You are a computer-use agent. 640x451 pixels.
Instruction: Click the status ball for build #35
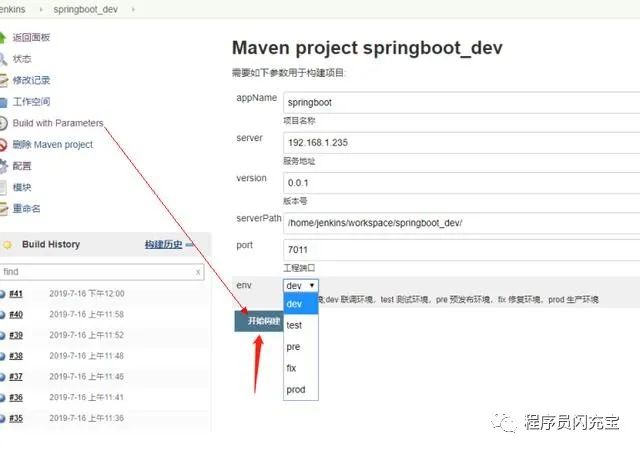click(x=2, y=418)
